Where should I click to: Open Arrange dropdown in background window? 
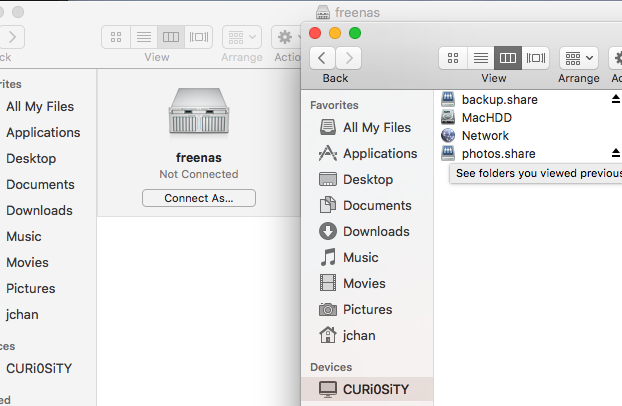coord(242,37)
